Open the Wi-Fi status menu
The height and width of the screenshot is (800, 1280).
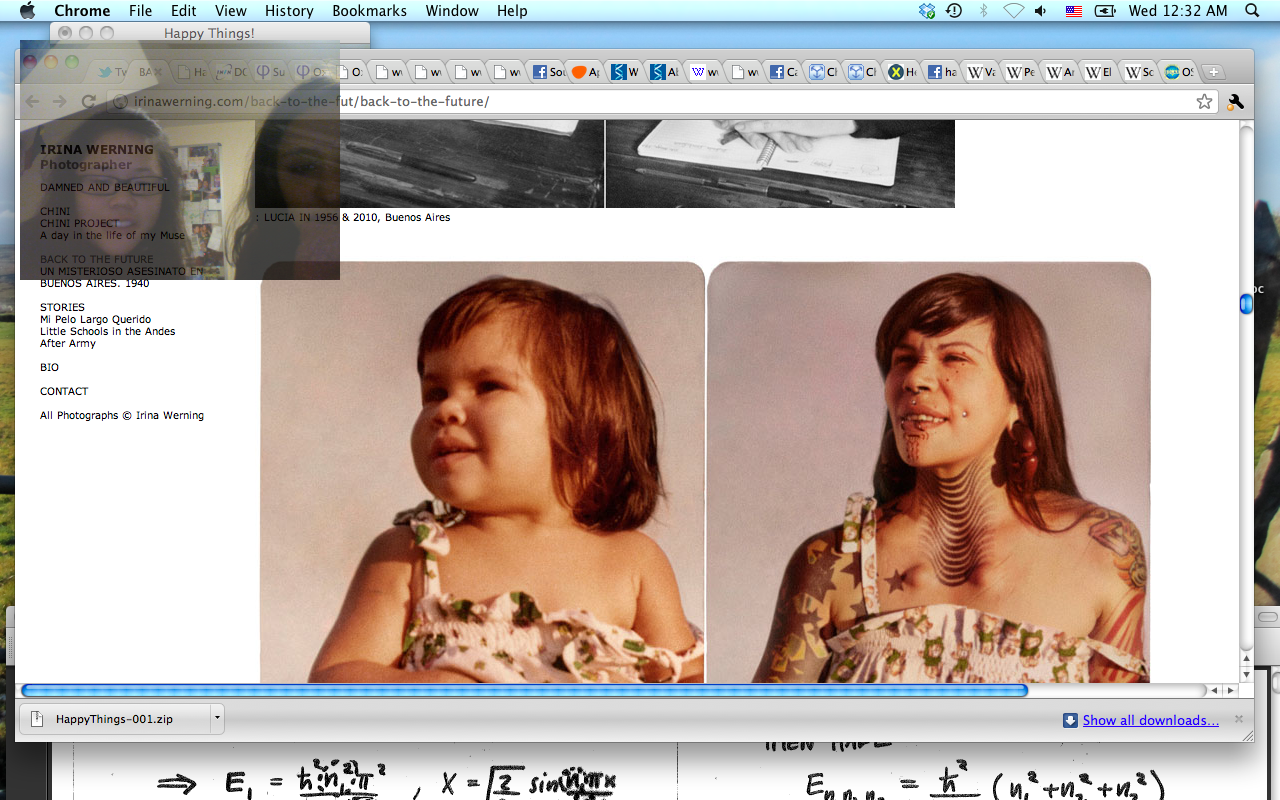pos(1013,11)
